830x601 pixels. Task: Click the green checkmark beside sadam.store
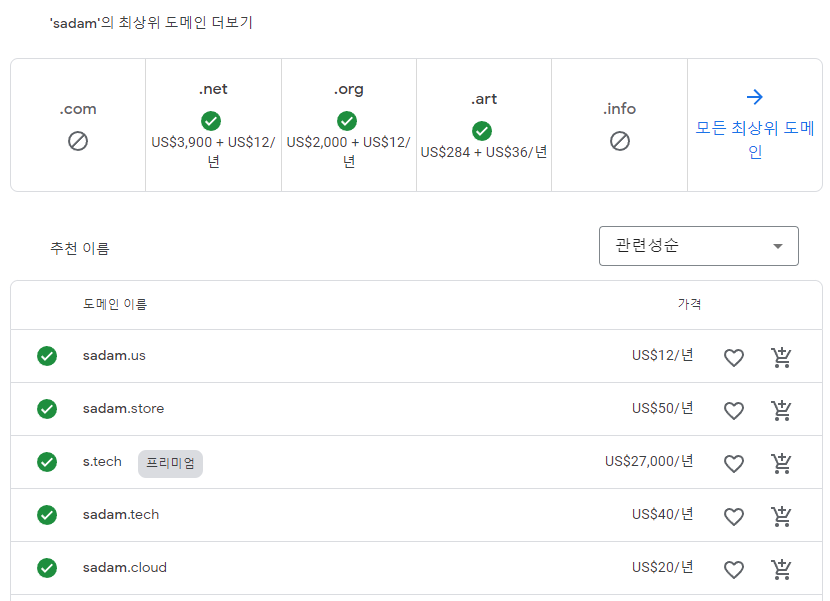coord(47,409)
